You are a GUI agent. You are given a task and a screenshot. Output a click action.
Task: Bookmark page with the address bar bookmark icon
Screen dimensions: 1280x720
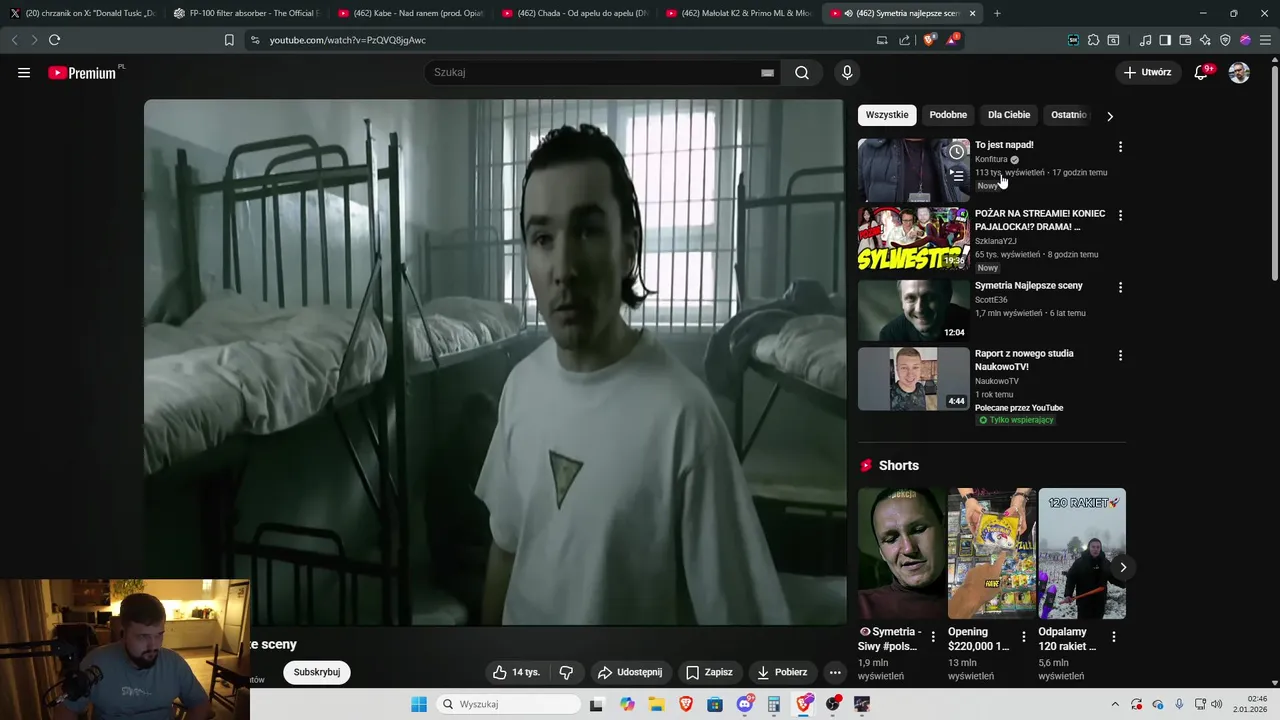click(229, 40)
